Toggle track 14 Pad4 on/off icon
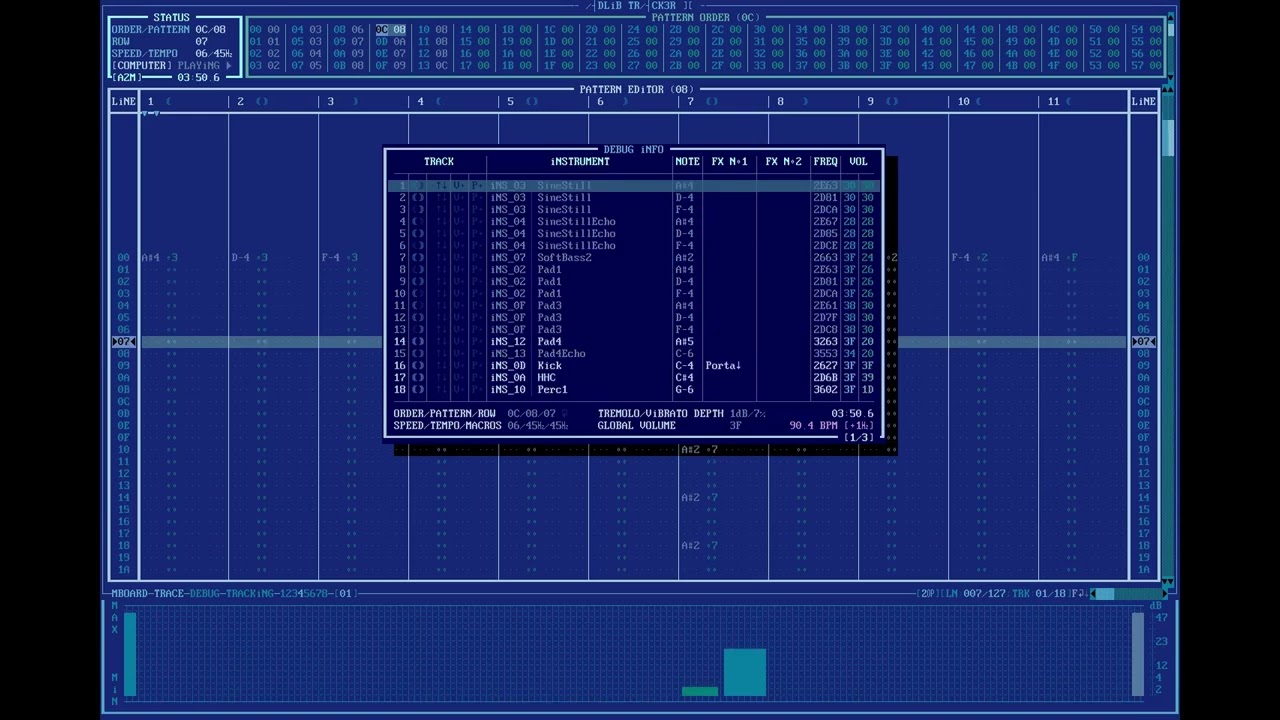1280x720 pixels. (x=417, y=342)
